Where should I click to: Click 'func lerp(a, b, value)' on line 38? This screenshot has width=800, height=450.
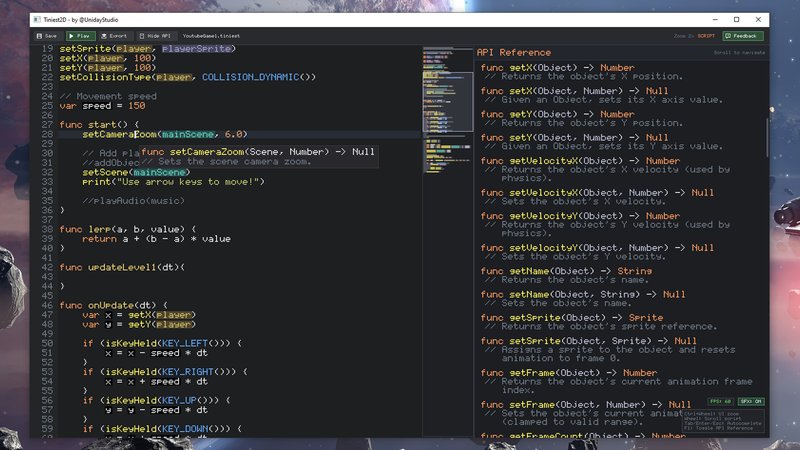(128, 229)
